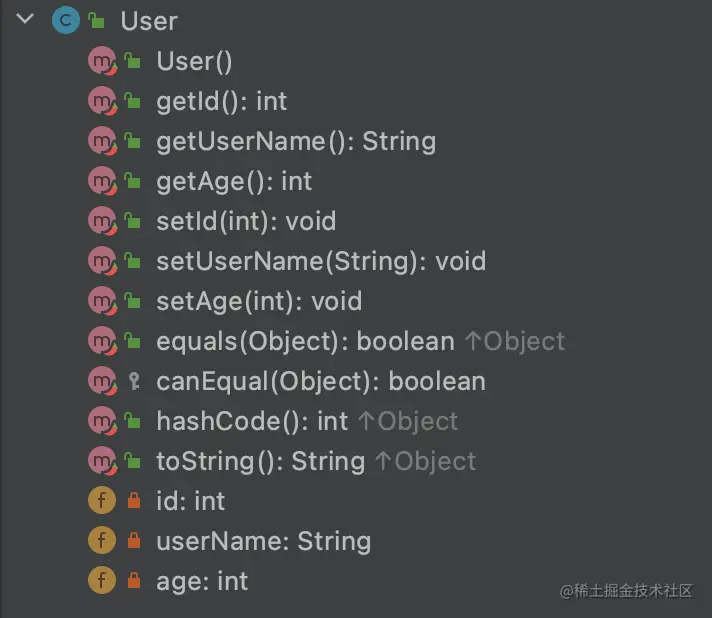Select setAge(int): void method

[259, 301]
